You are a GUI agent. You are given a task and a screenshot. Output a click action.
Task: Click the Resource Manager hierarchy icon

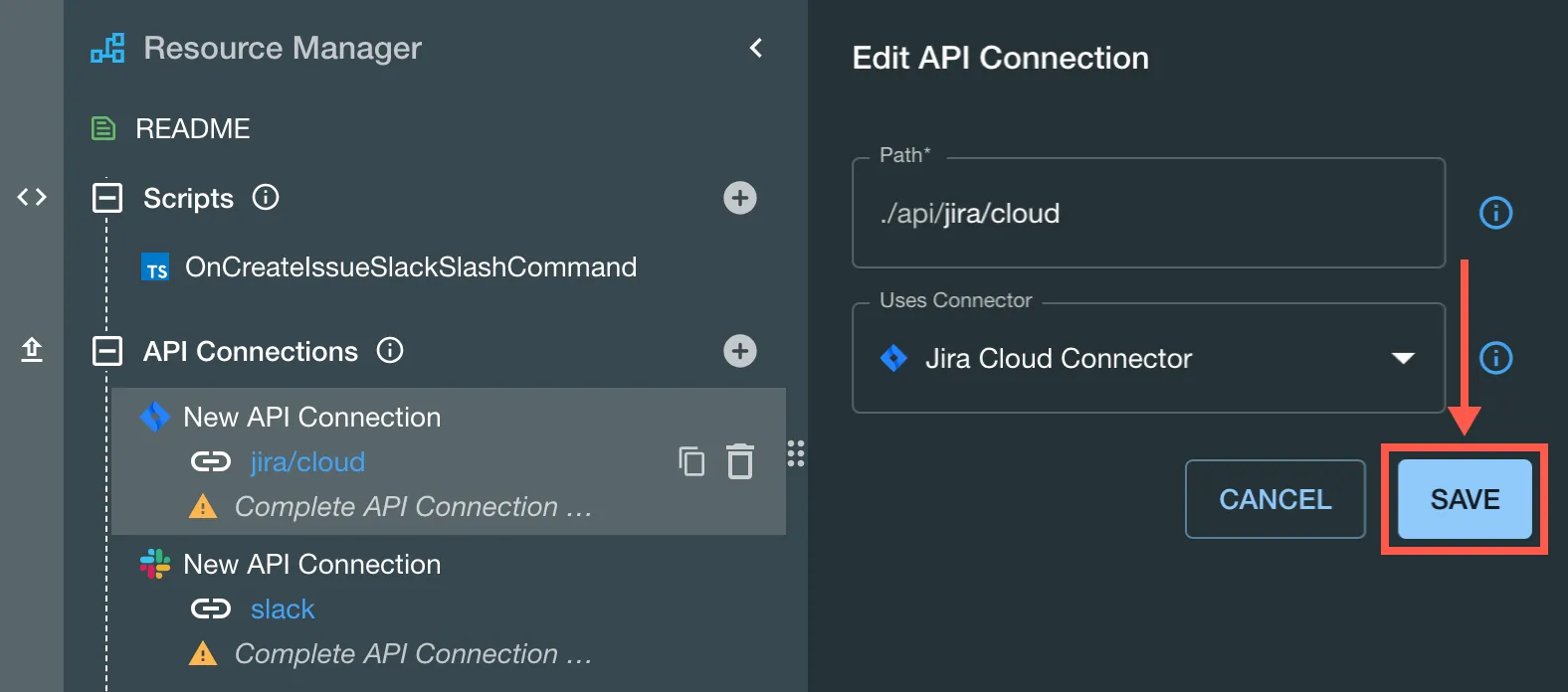pos(107,48)
